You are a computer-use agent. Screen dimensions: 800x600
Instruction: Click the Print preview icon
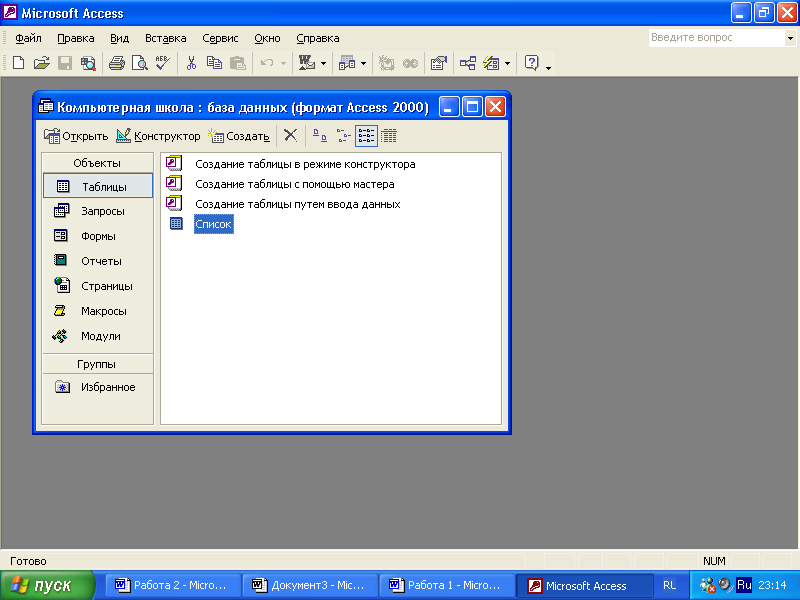pyautogui.click(x=139, y=63)
